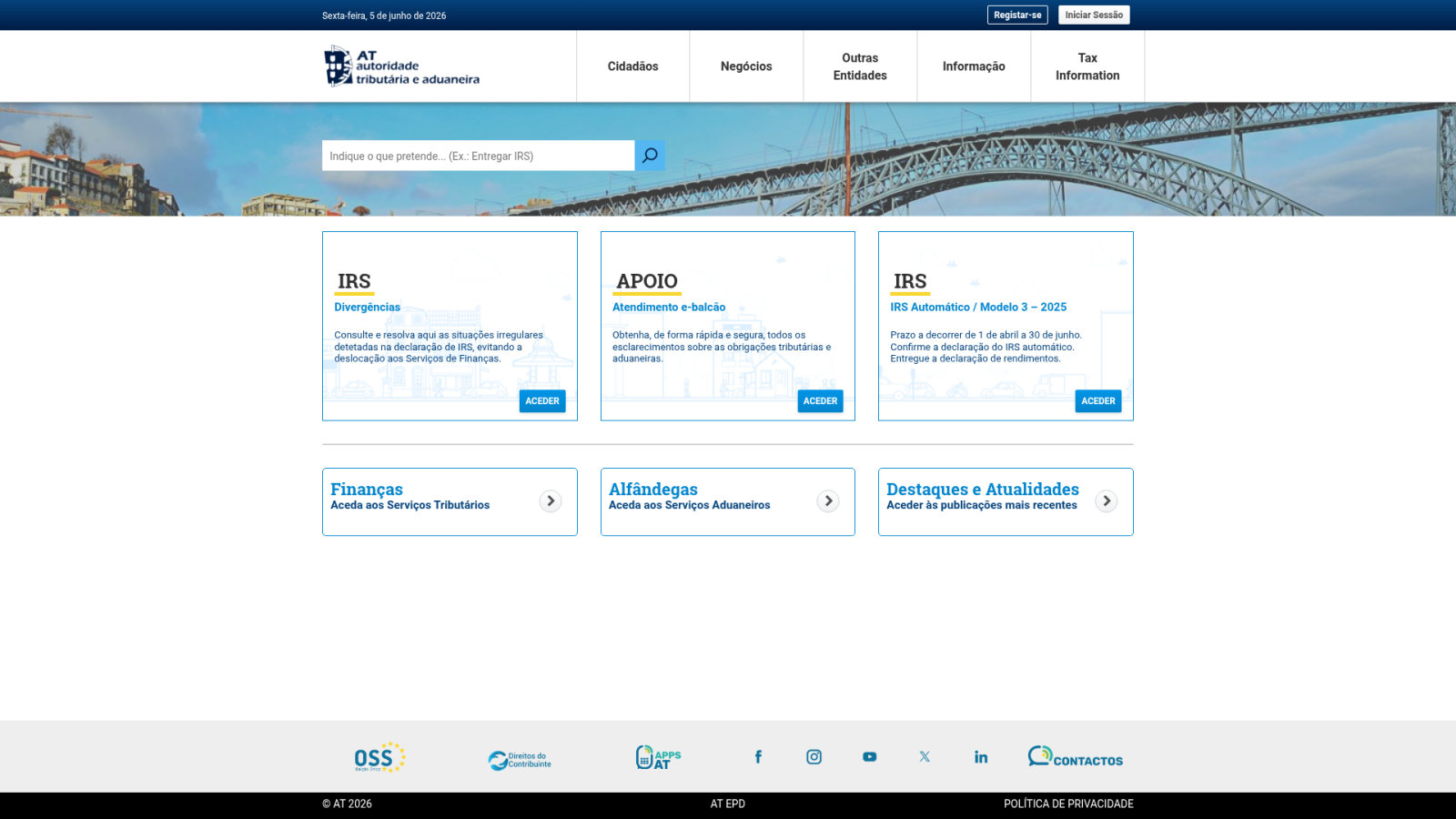Screen dimensions: 1456x819
Task: Open the Política de Privacidade link
Action: (1068, 804)
